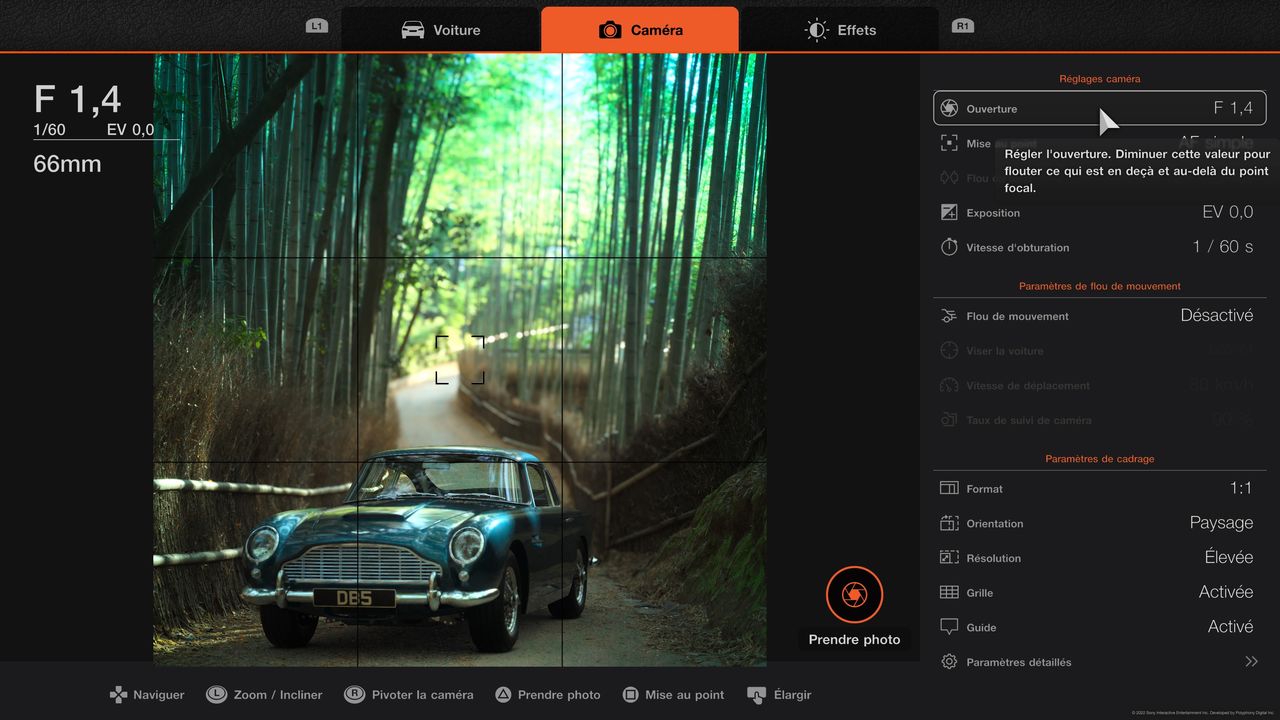Click the 1/60 shutter overlay readout

49,130
